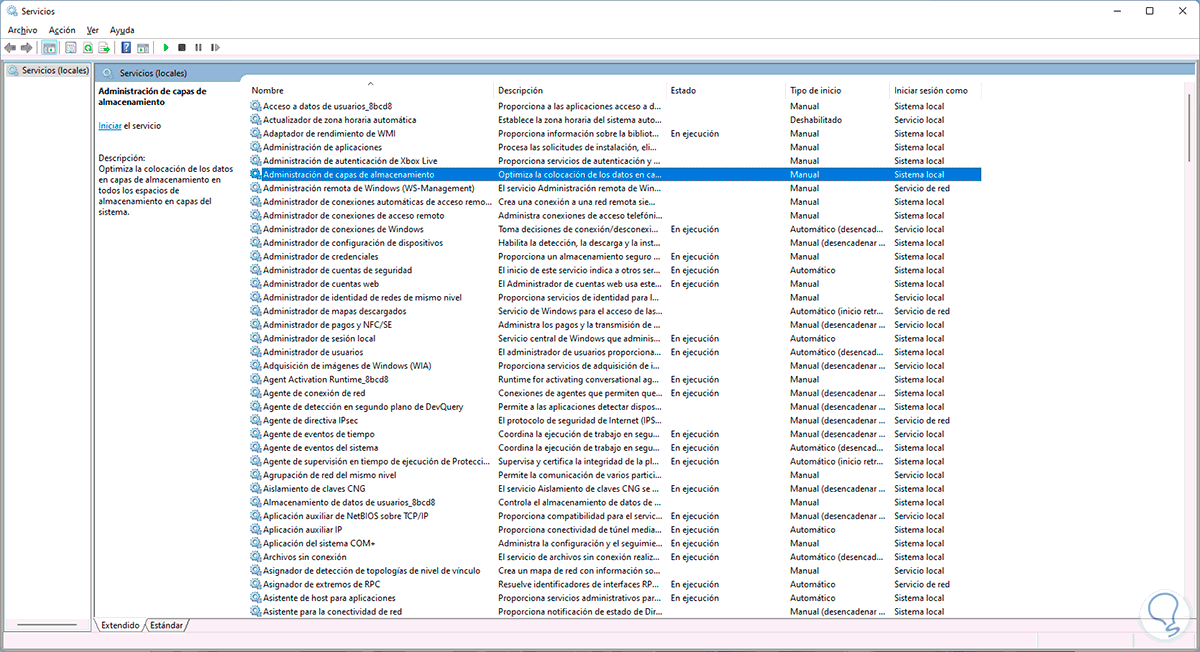Click the Servicios app icon in the title bar
Screen dimensions: 1200x652
tap(11, 11)
